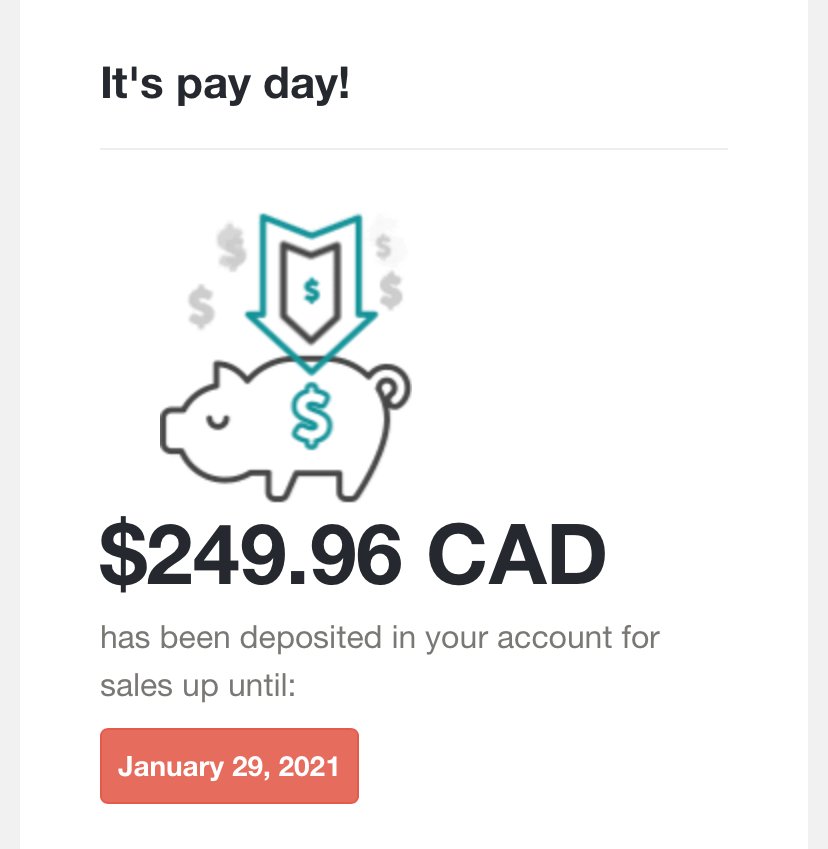Screen dimensions: 828x849
Task: Click the piggy bank illustration
Action: tap(285, 429)
